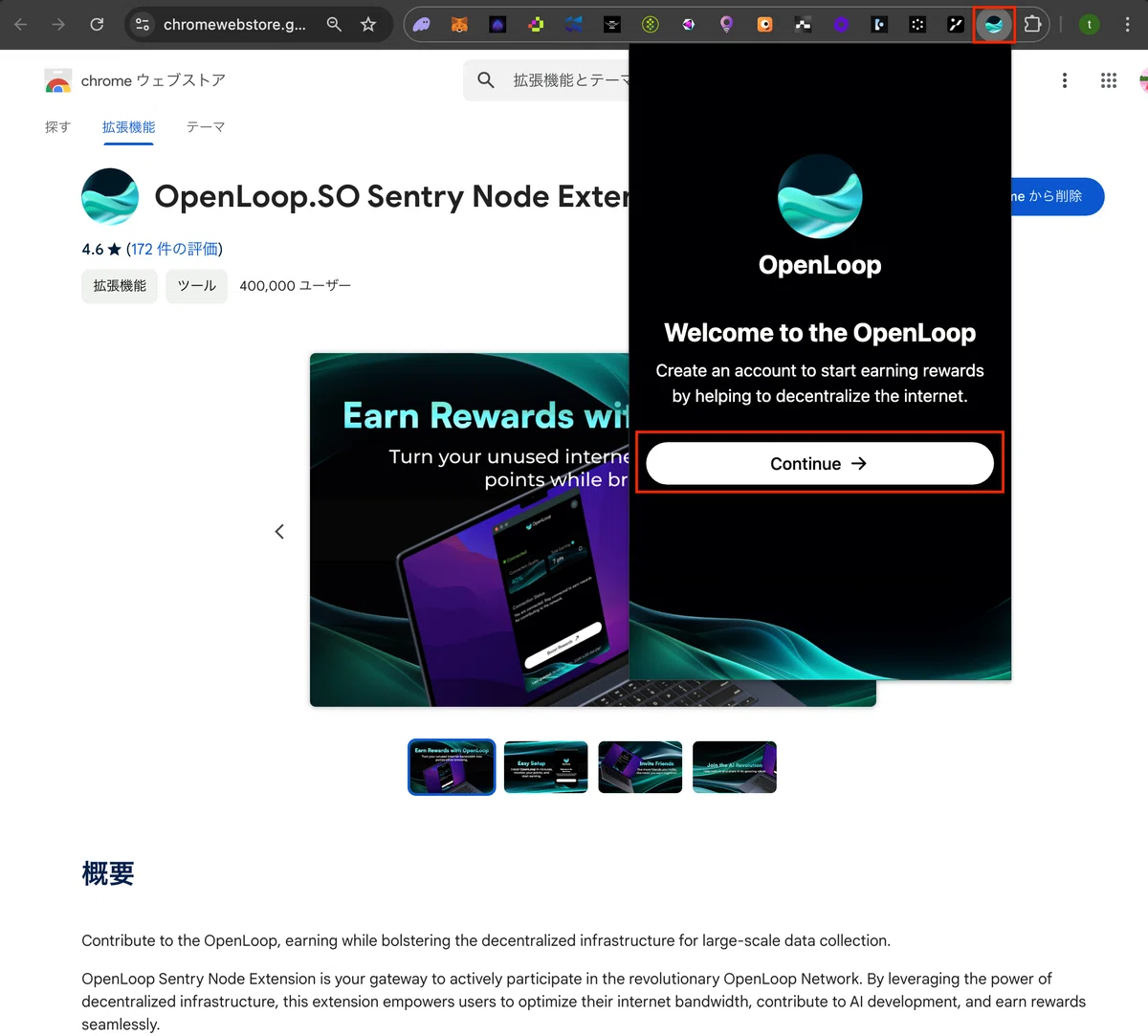Select the Earn Rewards thumbnail
The height and width of the screenshot is (1036, 1148).
click(452, 767)
